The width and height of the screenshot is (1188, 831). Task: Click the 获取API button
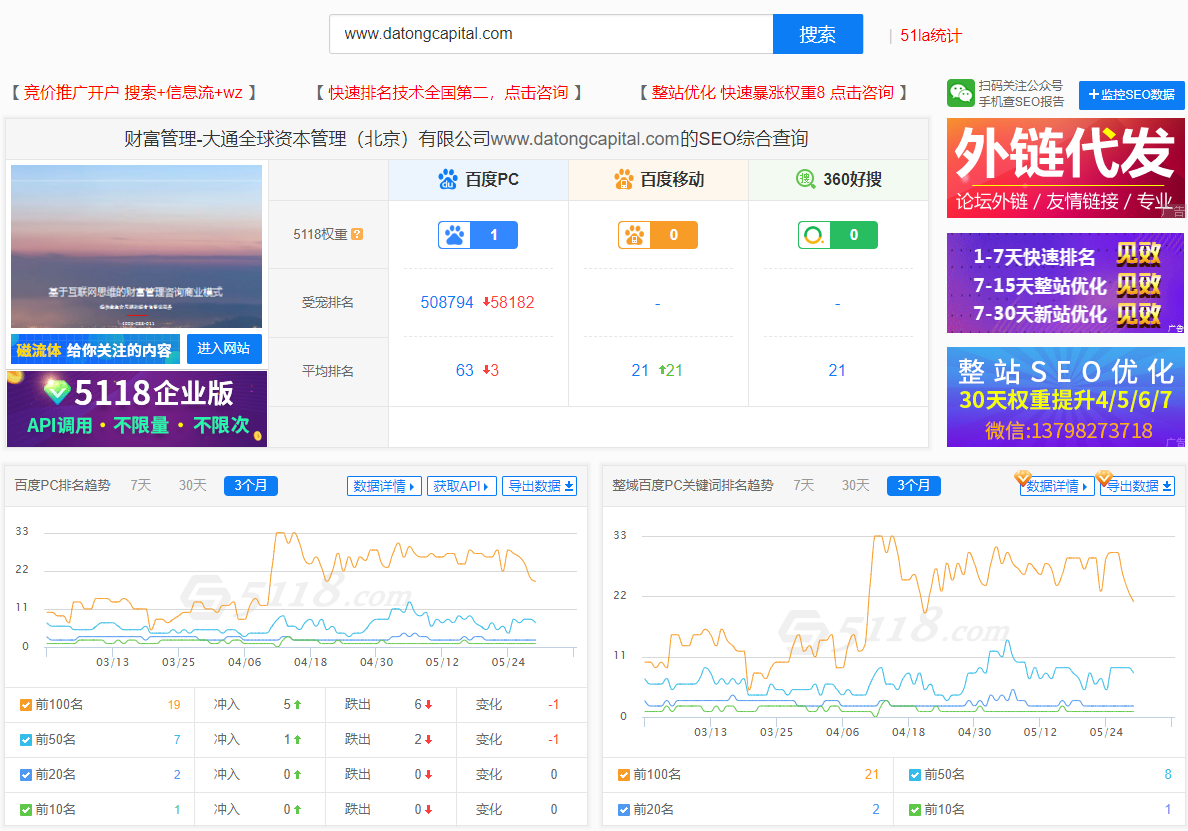point(461,486)
